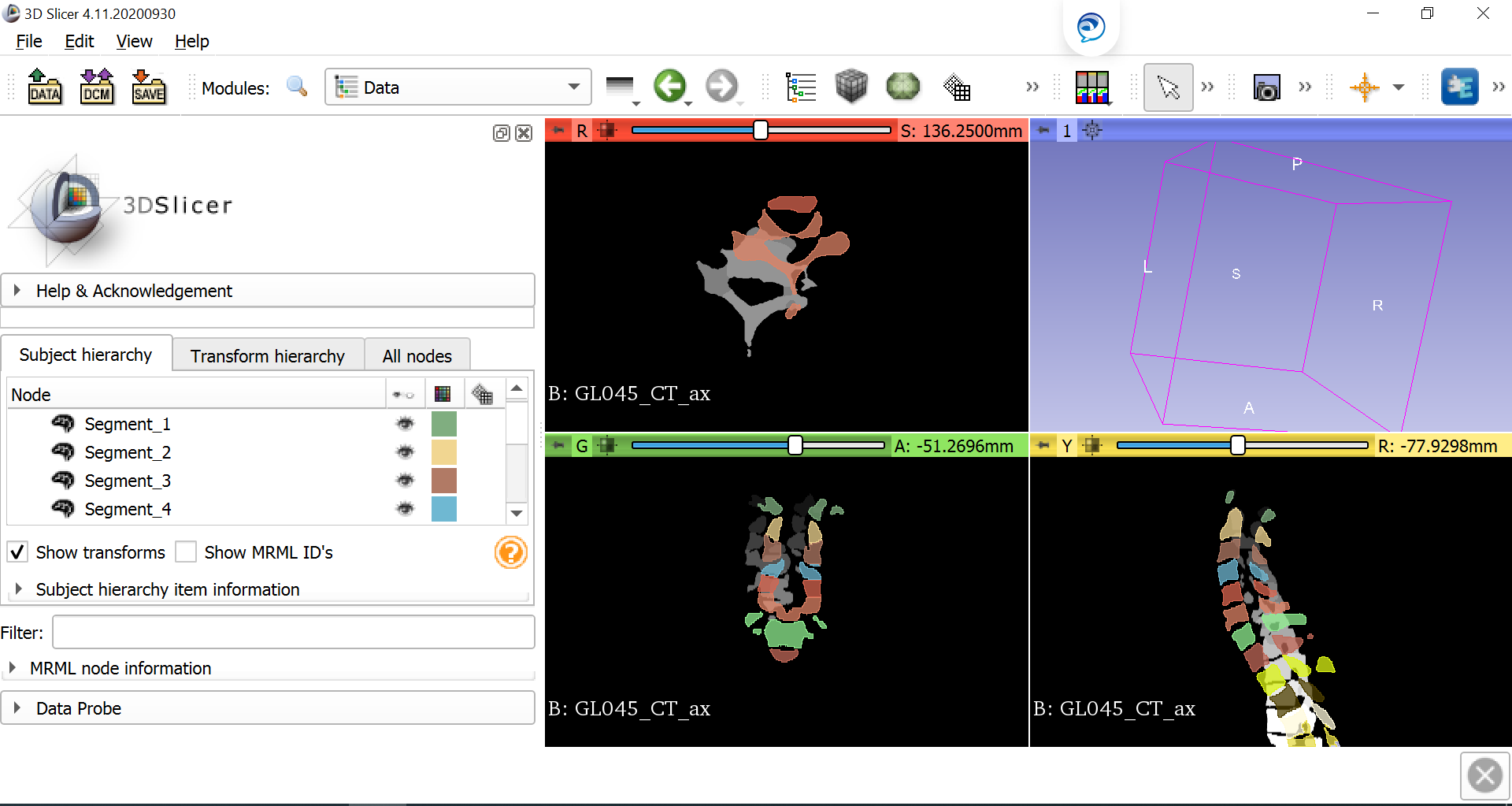The height and width of the screenshot is (806, 1512).
Task: Open the screen capture camera icon
Action: tap(1266, 87)
